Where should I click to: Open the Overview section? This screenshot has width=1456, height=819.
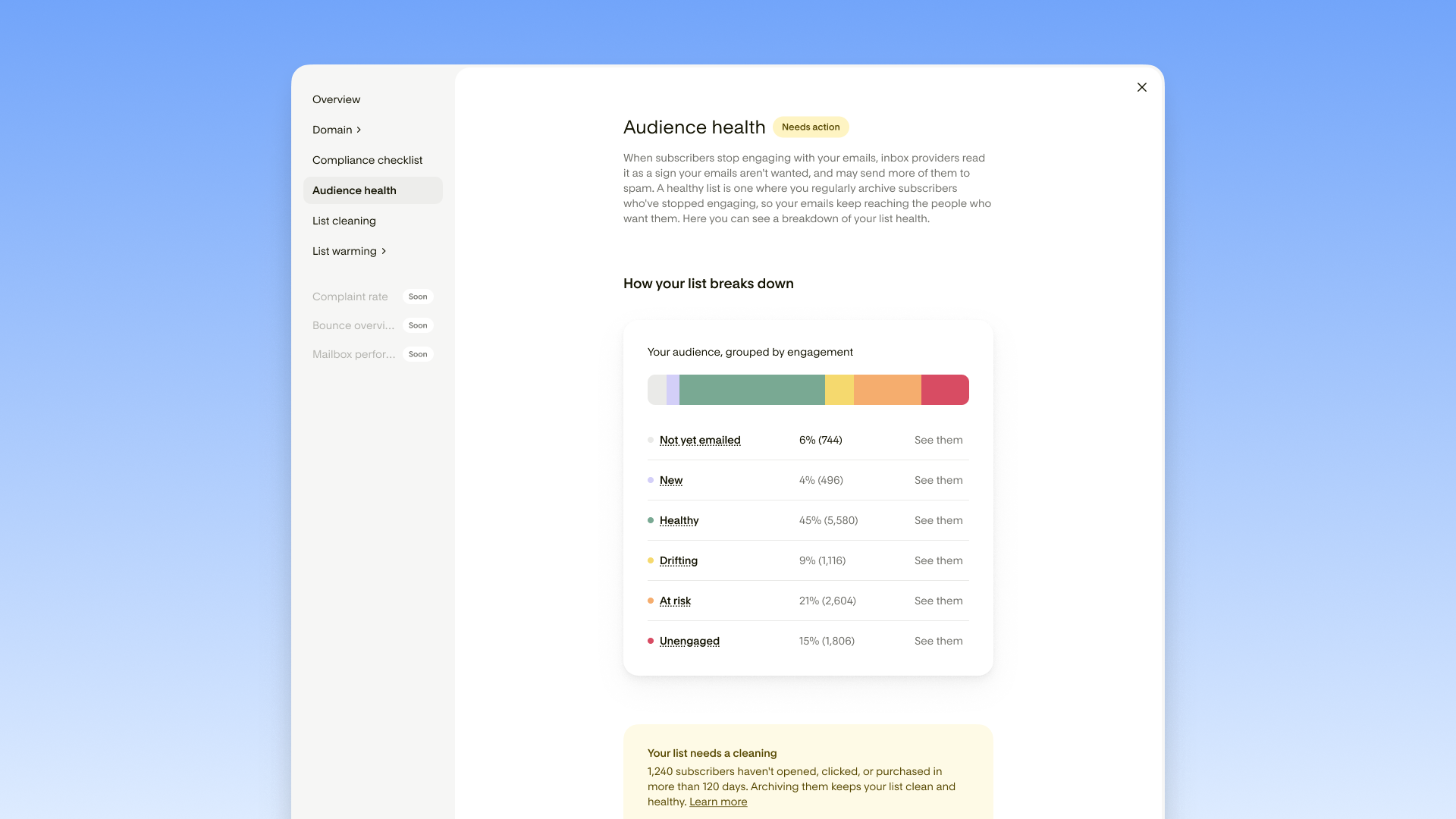[336, 99]
